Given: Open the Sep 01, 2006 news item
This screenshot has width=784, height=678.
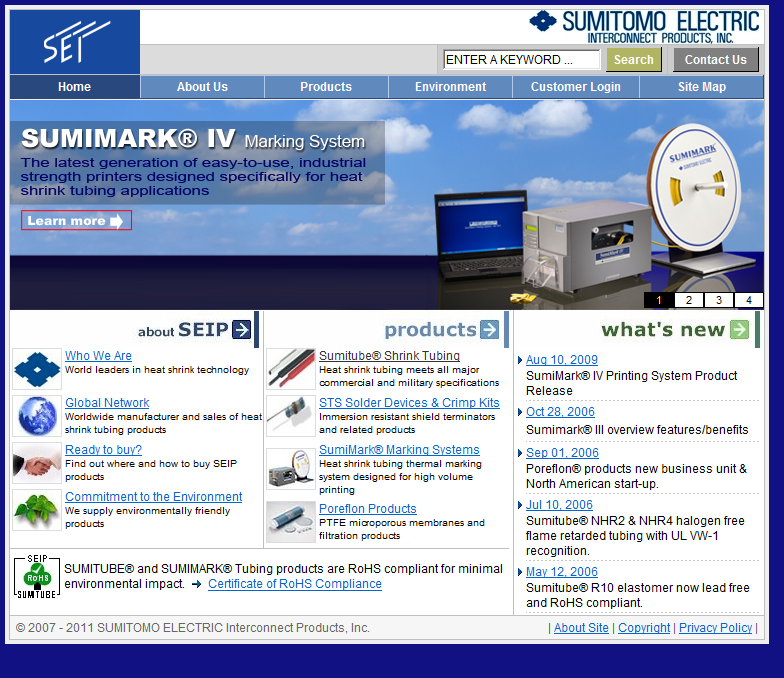Looking at the screenshot, I should tap(562, 453).
